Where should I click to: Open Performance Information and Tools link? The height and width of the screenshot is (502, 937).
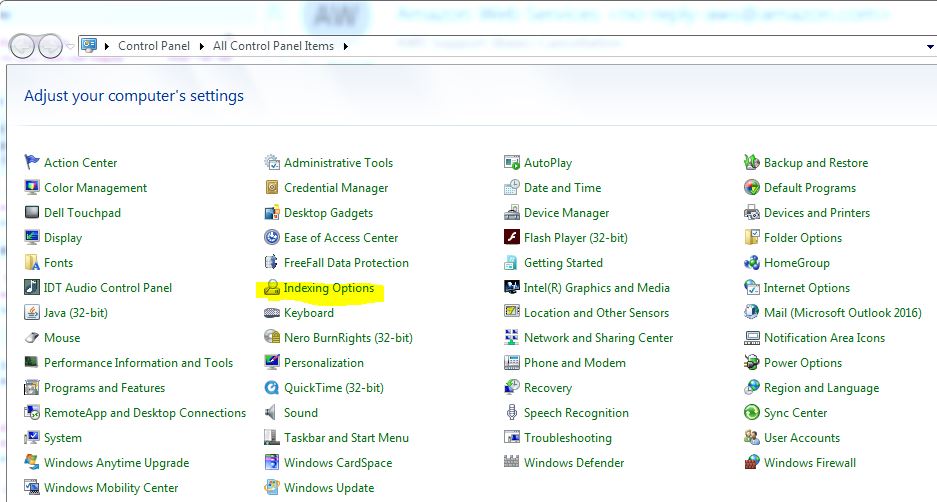pos(139,363)
